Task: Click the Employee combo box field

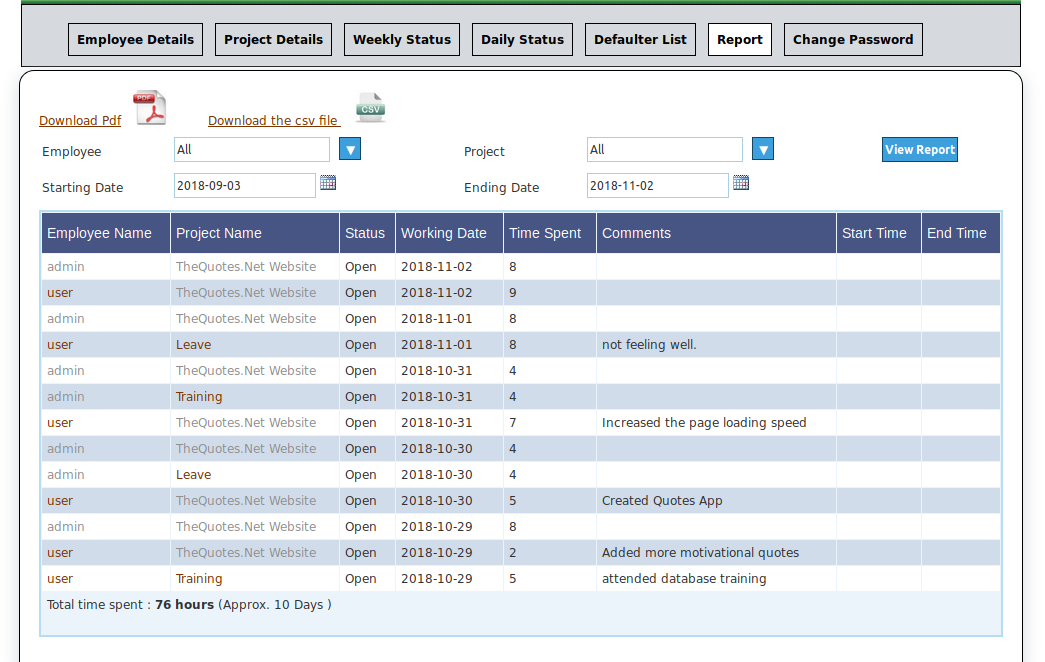Action: pyautogui.click(x=252, y=149)
